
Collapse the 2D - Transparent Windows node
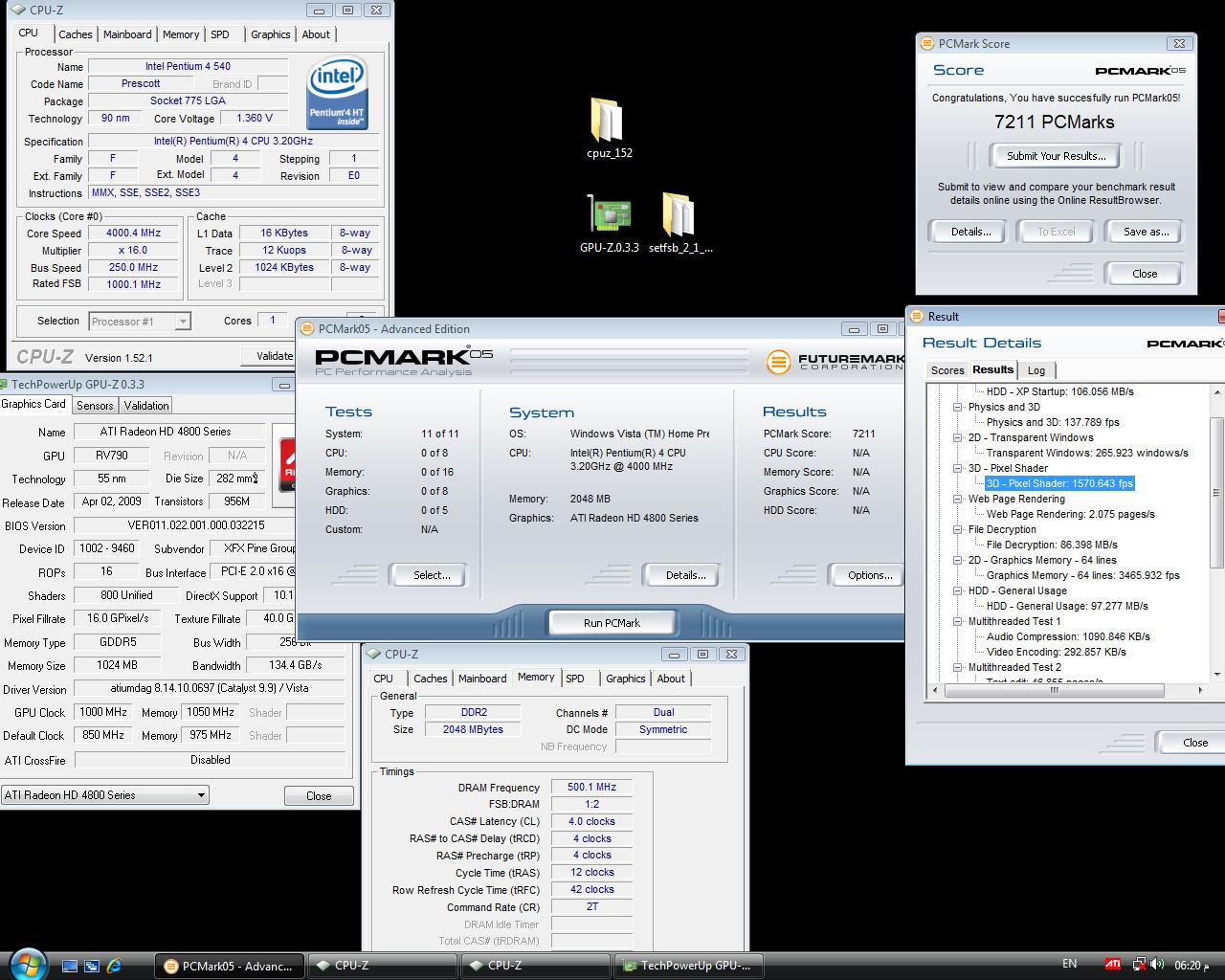click(x=958, y=437)
